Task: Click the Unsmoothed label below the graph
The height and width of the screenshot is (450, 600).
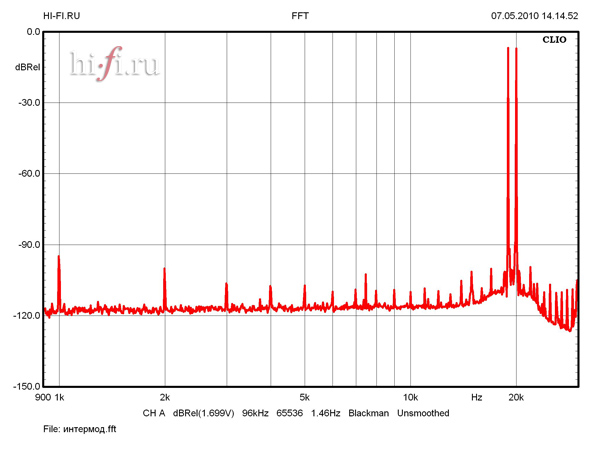Action: pyautogui.click(x=423, y=413)
